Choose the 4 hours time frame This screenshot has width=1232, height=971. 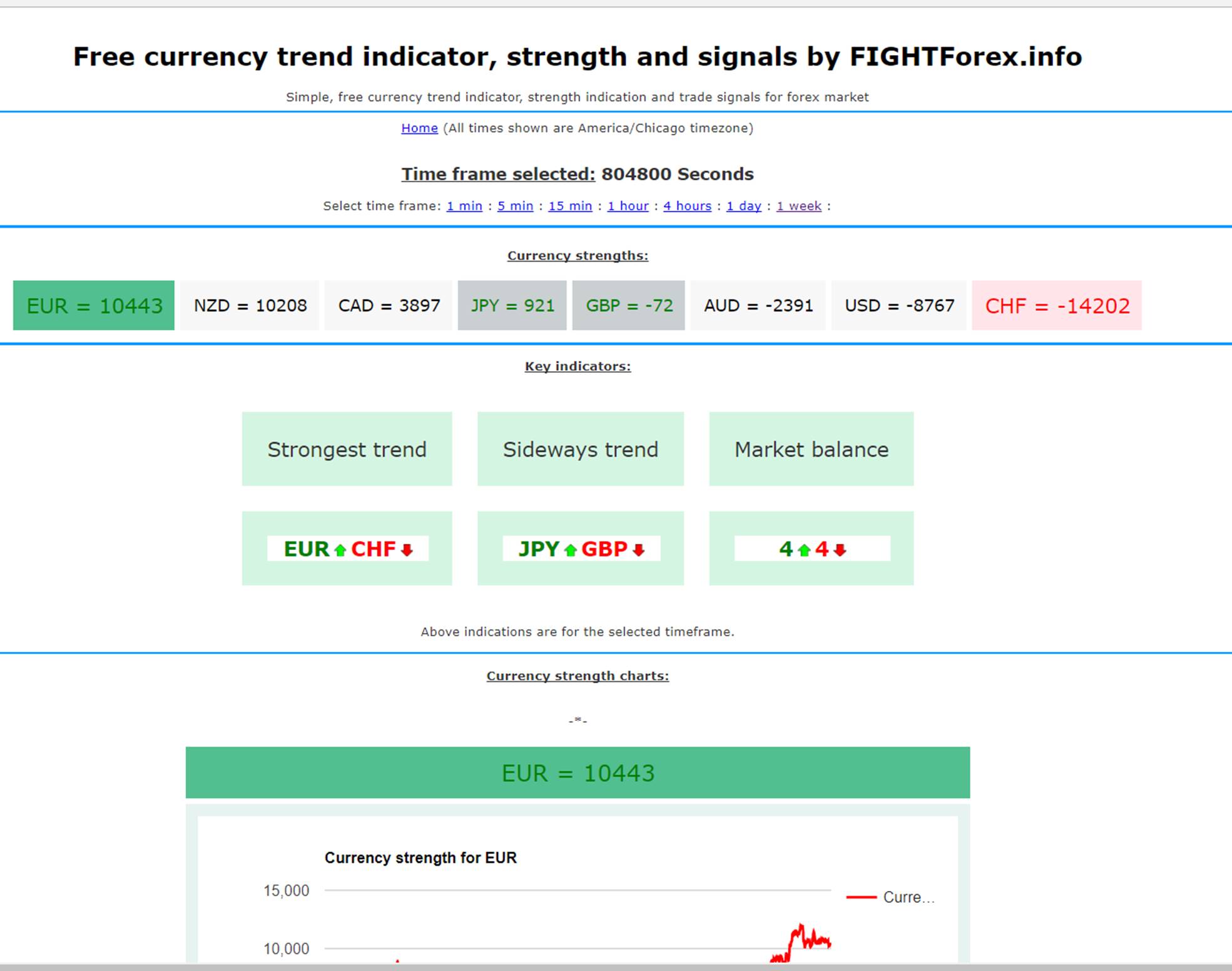pos(687,206)
